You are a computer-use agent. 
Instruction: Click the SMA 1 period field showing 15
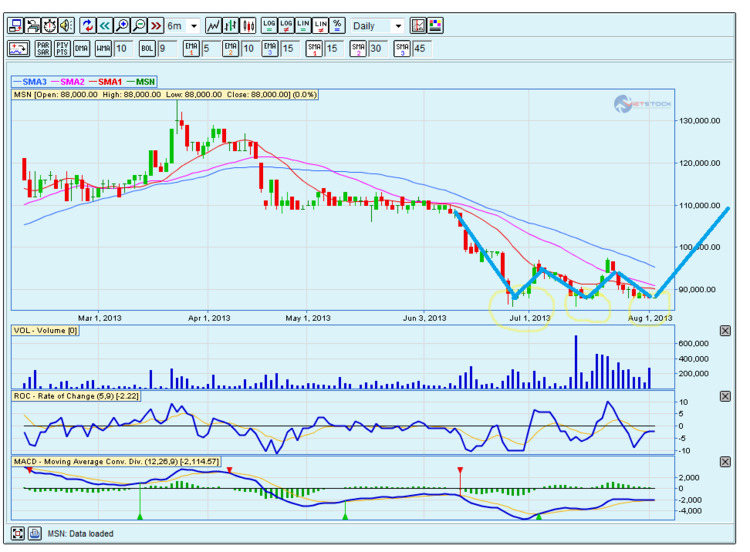pos(334,48)
